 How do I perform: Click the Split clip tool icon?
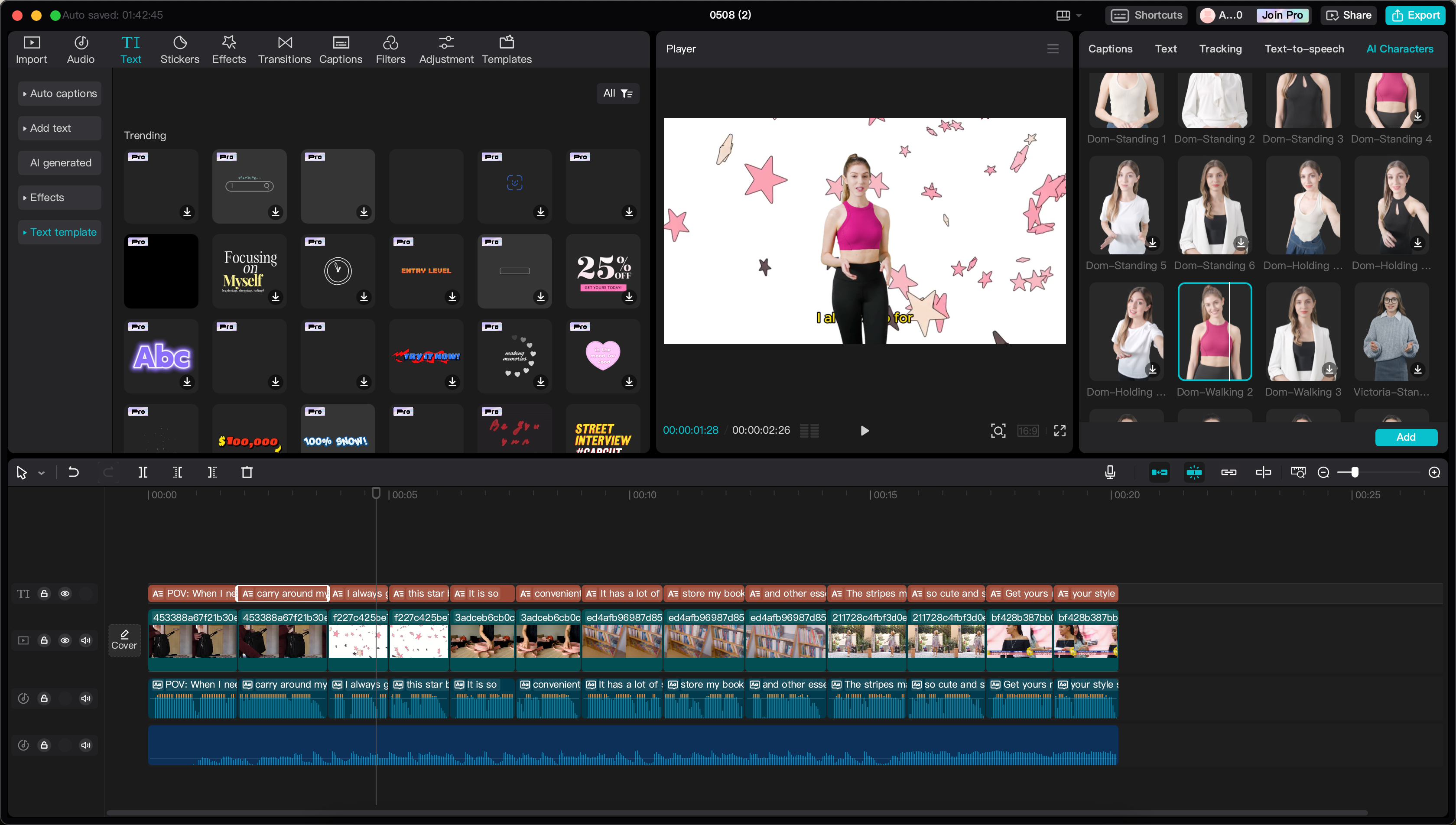point(143,472)
